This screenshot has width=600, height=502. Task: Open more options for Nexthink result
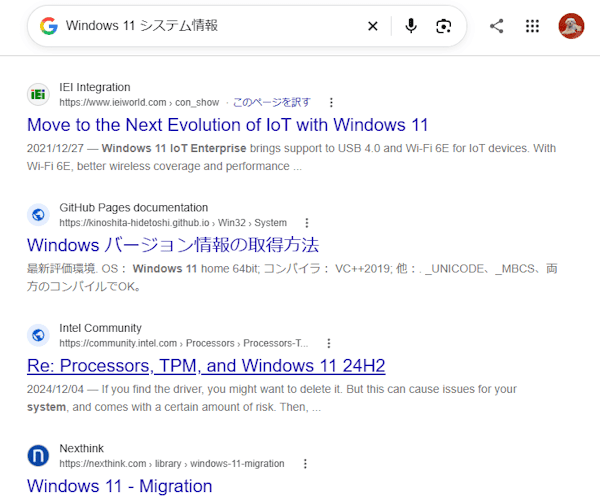305,464
